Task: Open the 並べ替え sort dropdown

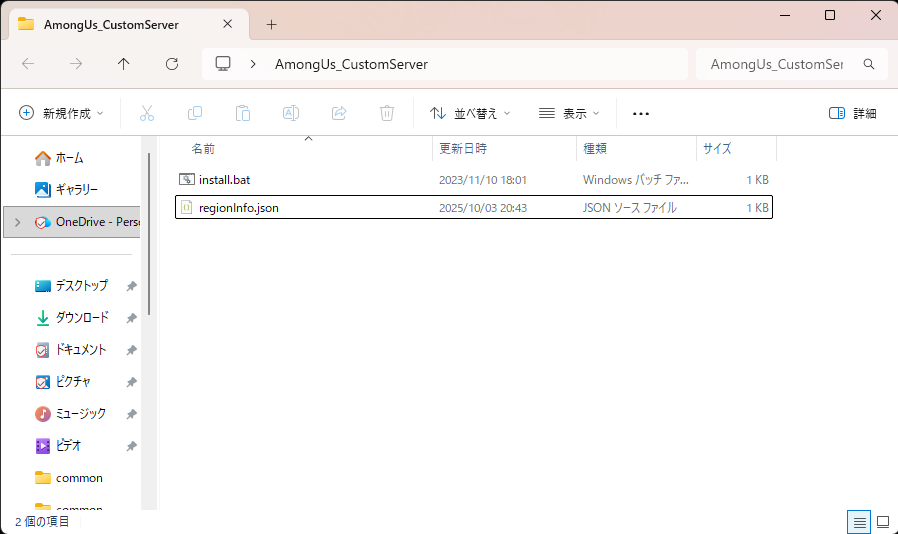Action: 470,113
